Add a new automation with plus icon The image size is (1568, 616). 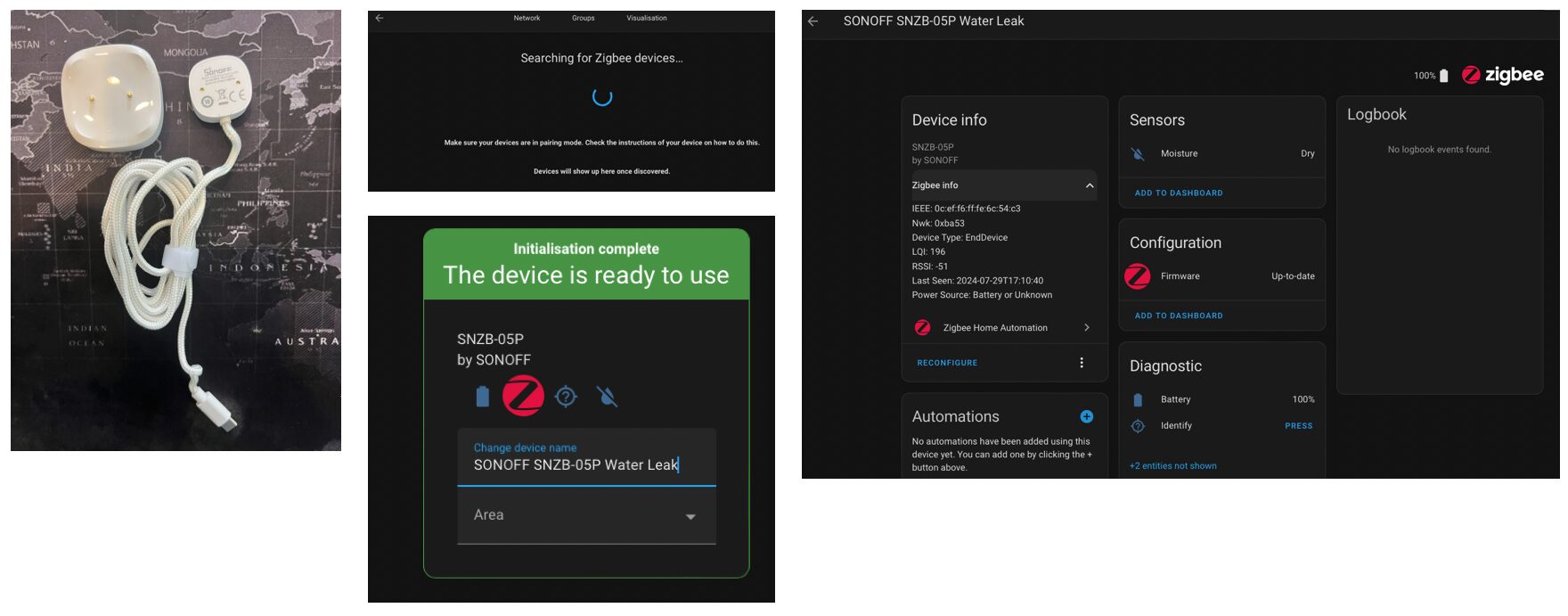[x=1087, y=416]
